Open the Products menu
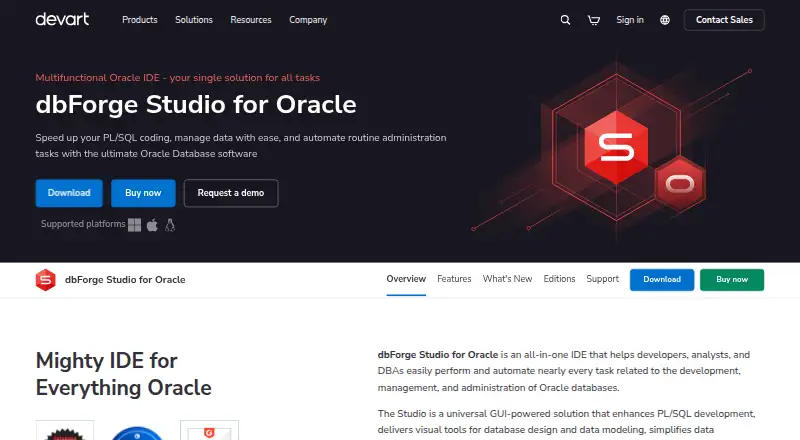Image resolution: width=800 pixels, height=440 pixels. tap(140, 20)
